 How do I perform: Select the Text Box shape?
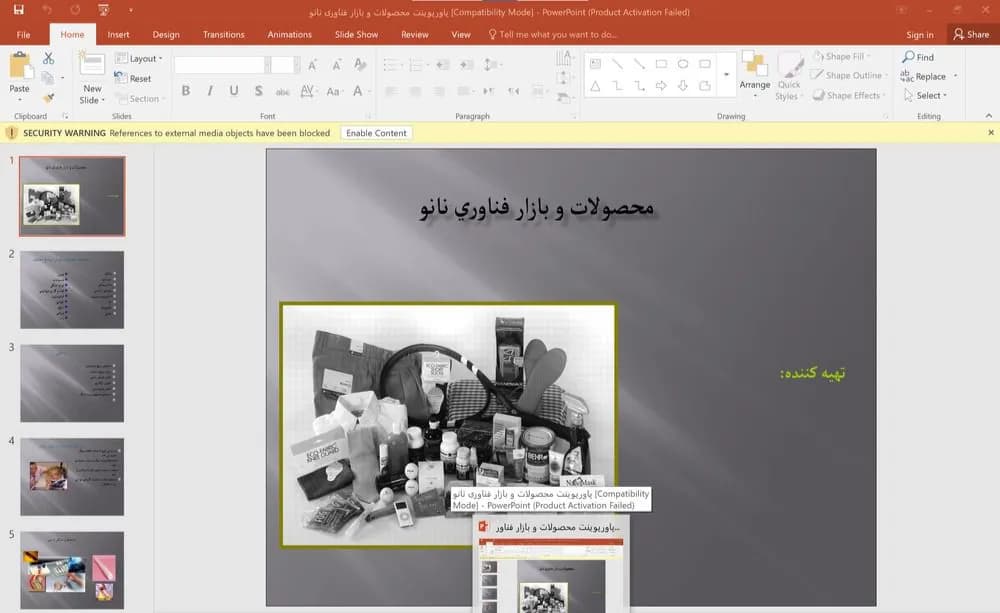pyautogui.click(x=595, y=64)
